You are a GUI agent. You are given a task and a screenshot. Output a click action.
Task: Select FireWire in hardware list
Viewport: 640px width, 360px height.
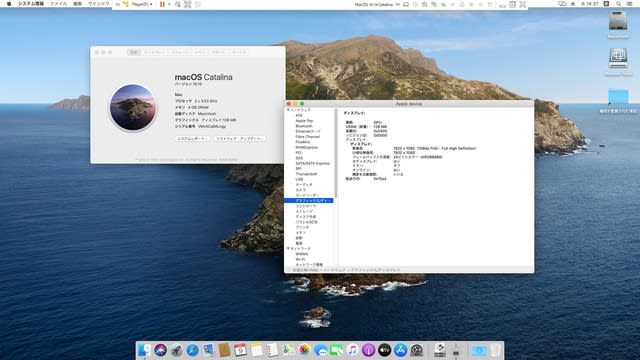tap(302, 142)
